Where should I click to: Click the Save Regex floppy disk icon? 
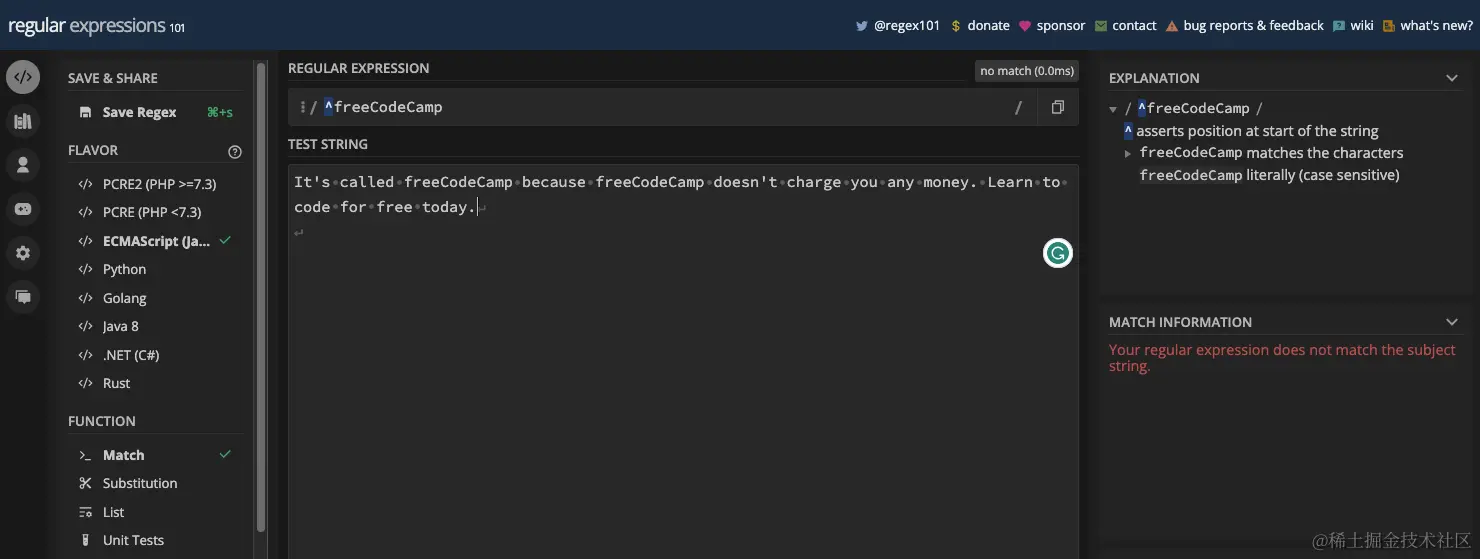pyautogui.click(x=85, y=112)
